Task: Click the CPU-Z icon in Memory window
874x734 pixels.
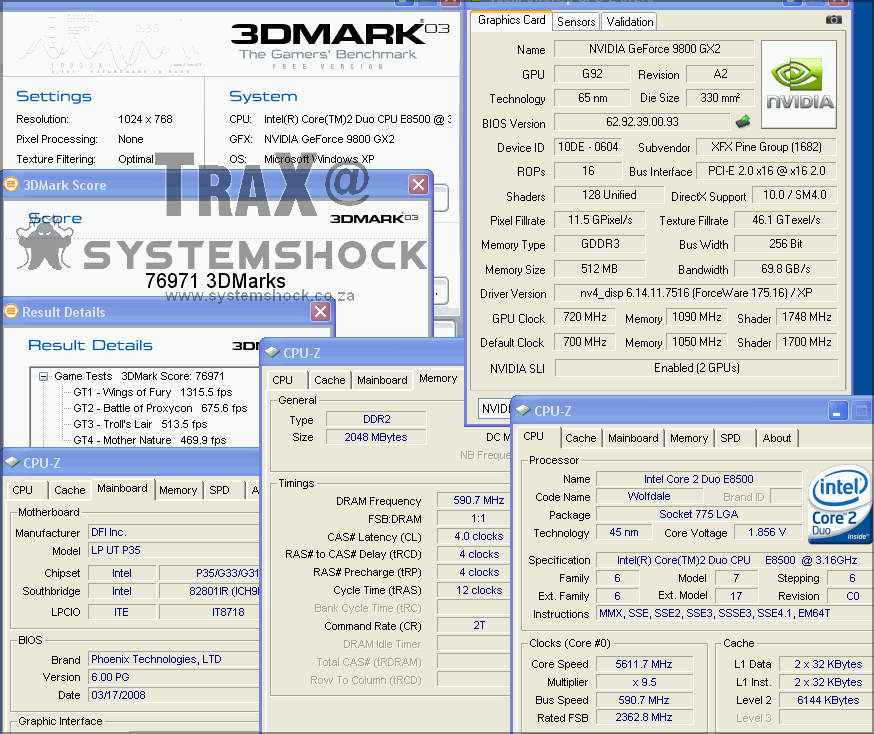Action: [272, 352]
